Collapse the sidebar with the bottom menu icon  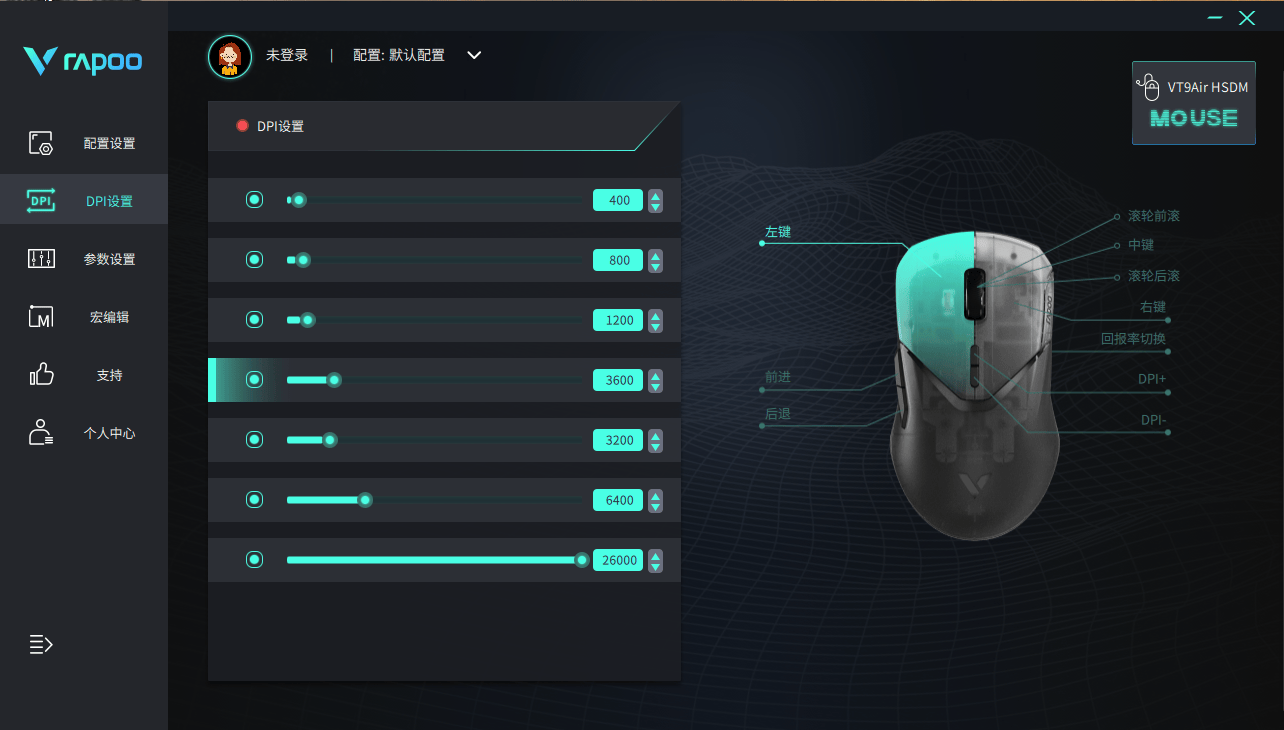[x=41, y=645]
